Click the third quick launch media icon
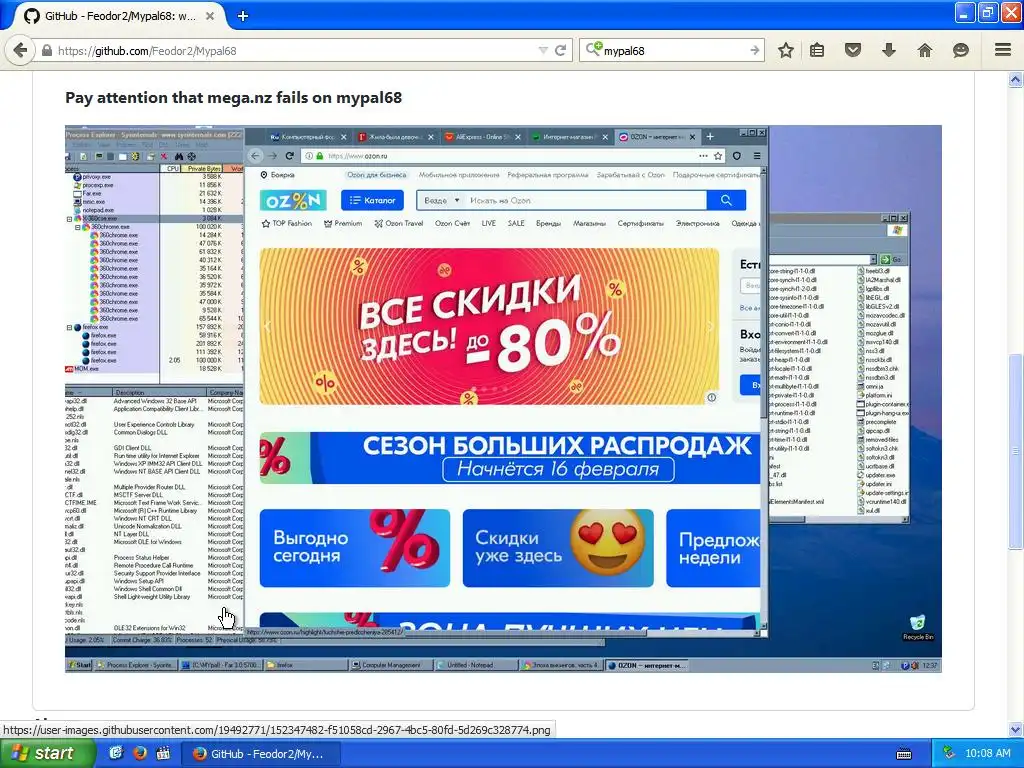The image size is (1024, 768). point(163,754)
